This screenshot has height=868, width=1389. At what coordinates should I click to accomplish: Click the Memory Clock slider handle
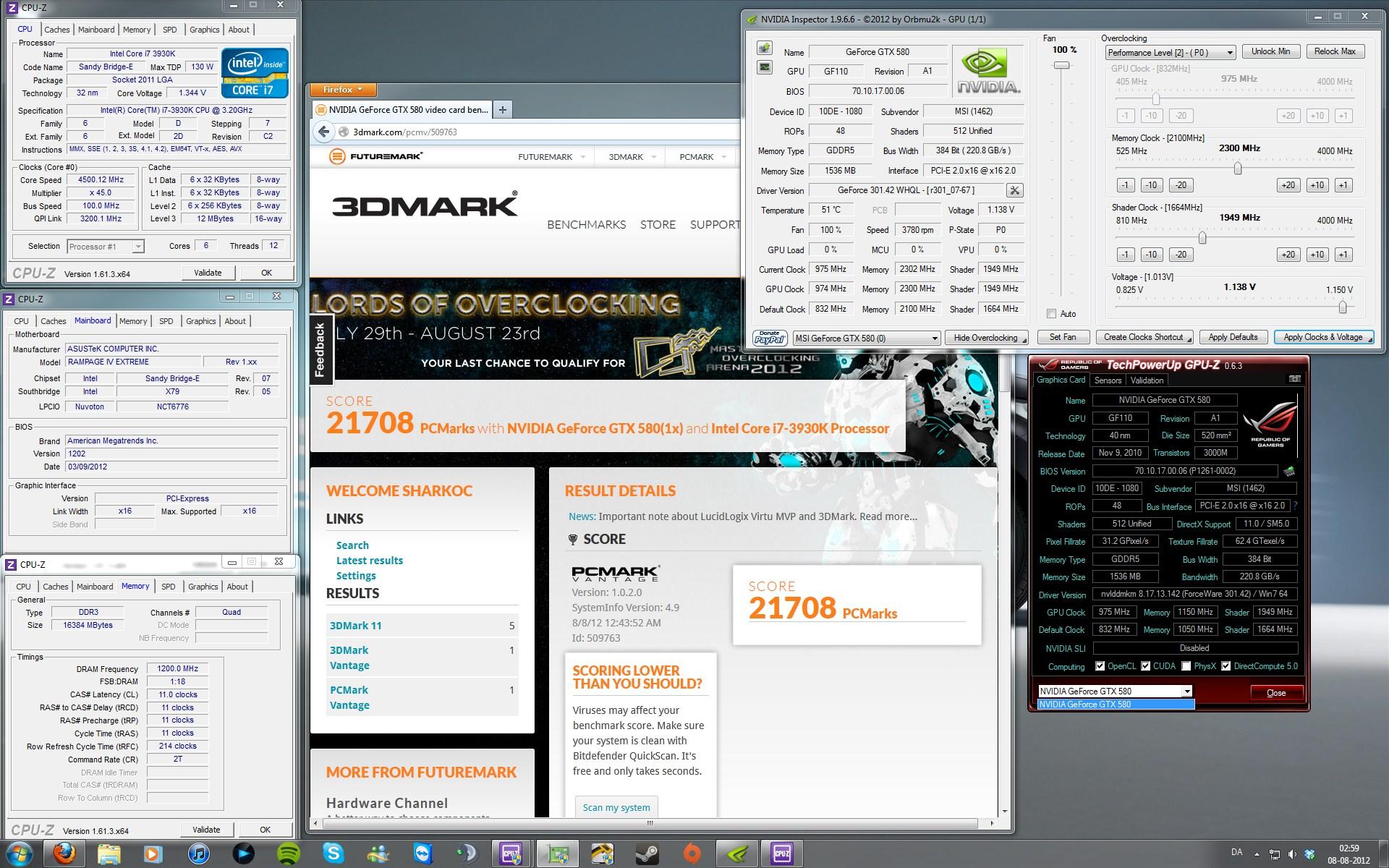(x=1238, y=169)
